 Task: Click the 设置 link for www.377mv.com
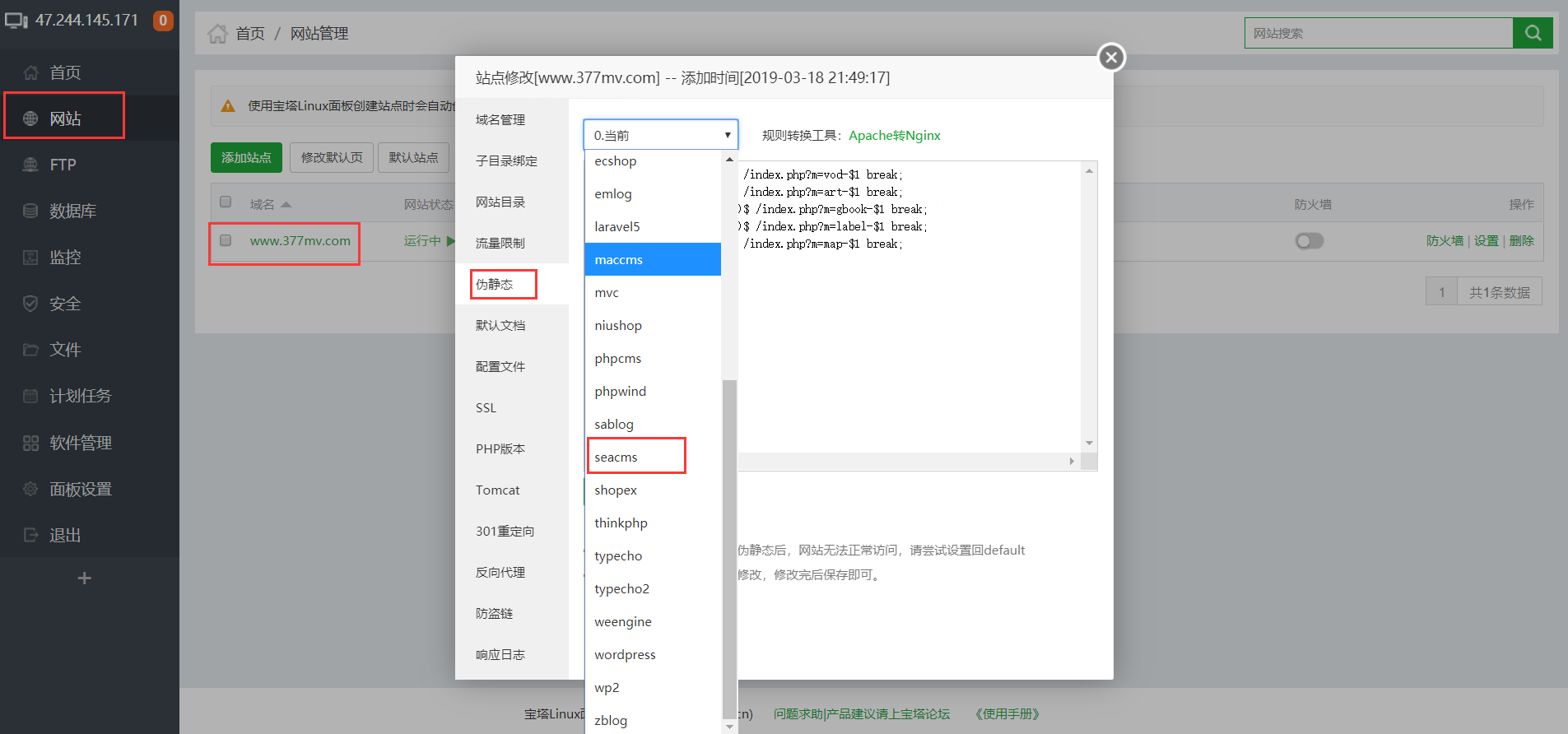(1486, 240)
